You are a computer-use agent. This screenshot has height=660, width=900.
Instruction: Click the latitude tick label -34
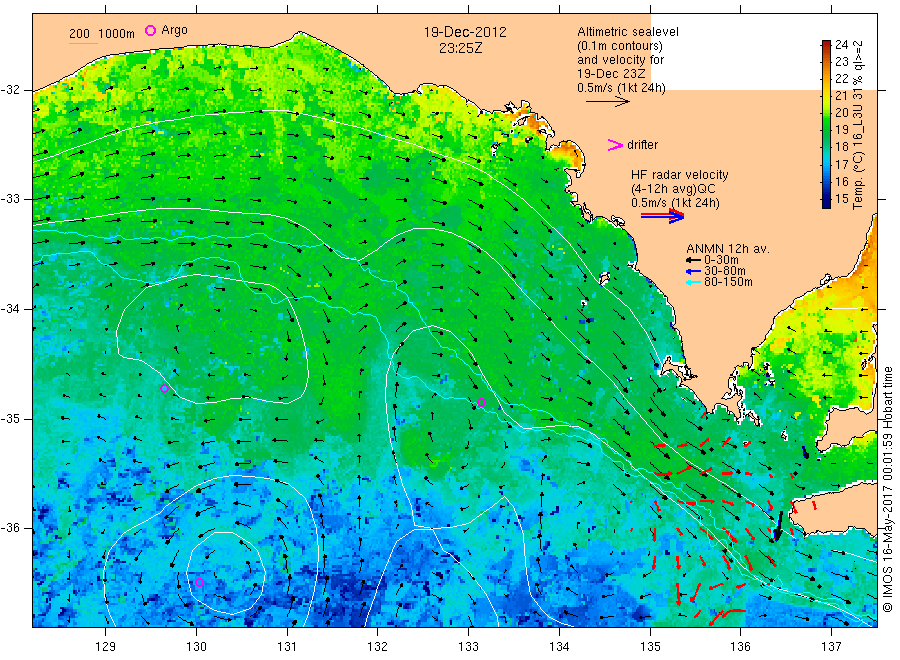point(10,309)
